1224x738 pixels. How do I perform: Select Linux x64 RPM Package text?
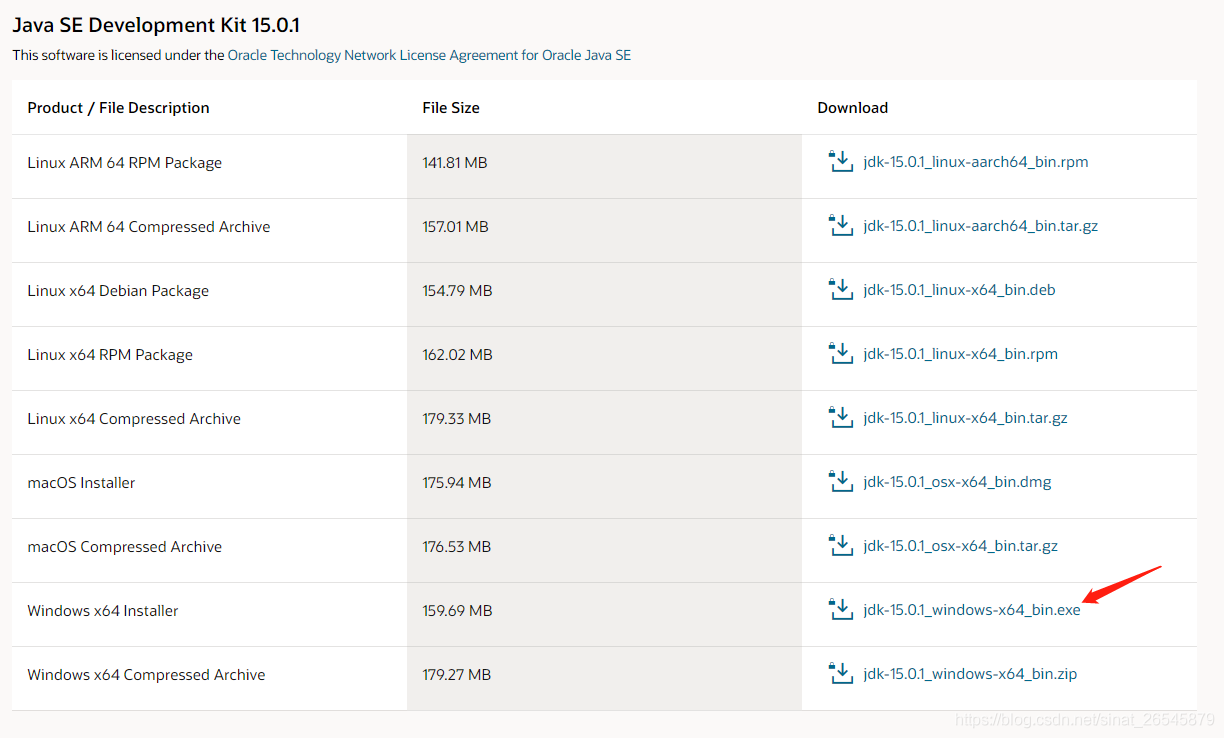[110, 355]
